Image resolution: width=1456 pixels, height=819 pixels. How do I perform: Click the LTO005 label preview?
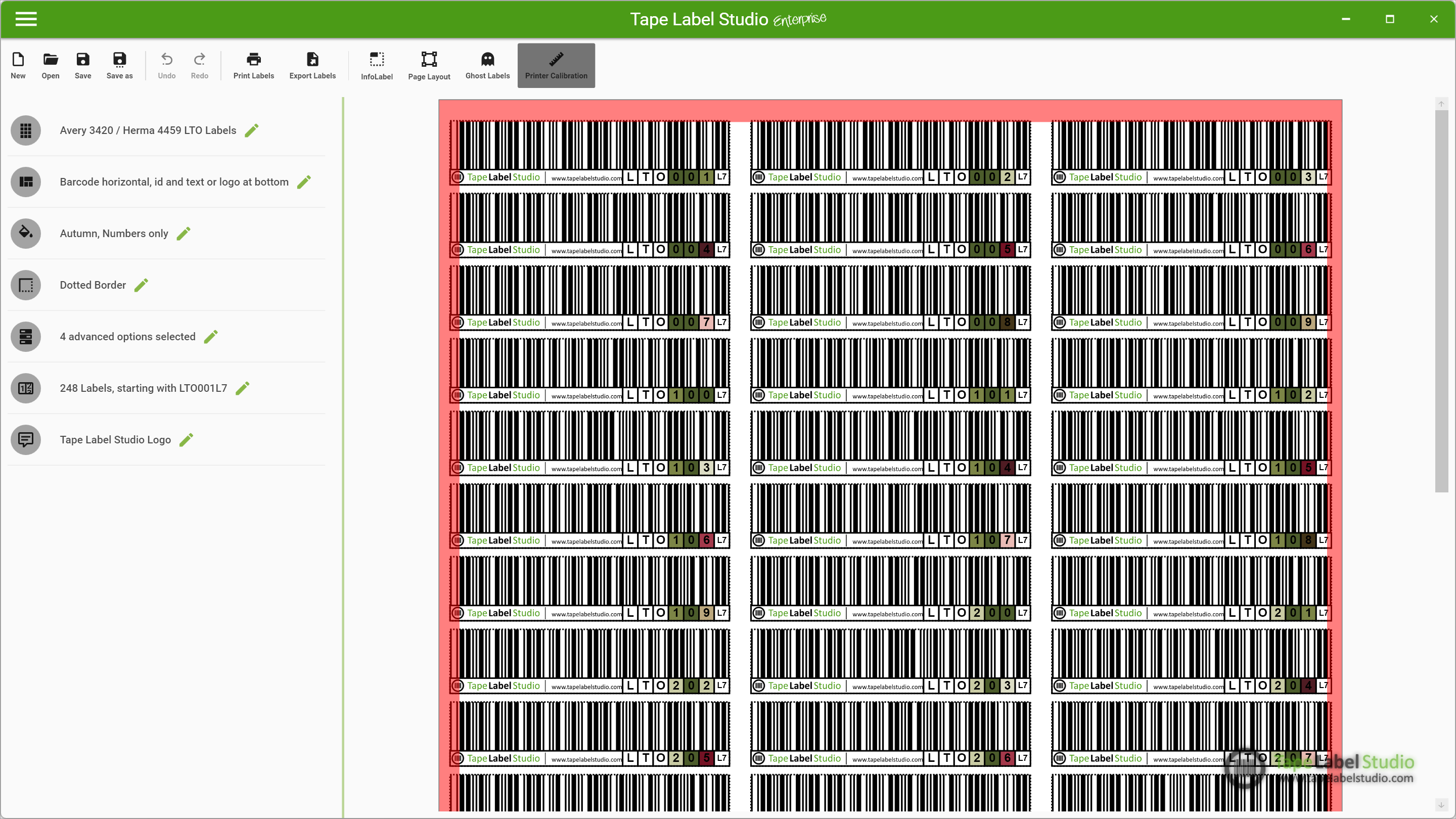891,225
